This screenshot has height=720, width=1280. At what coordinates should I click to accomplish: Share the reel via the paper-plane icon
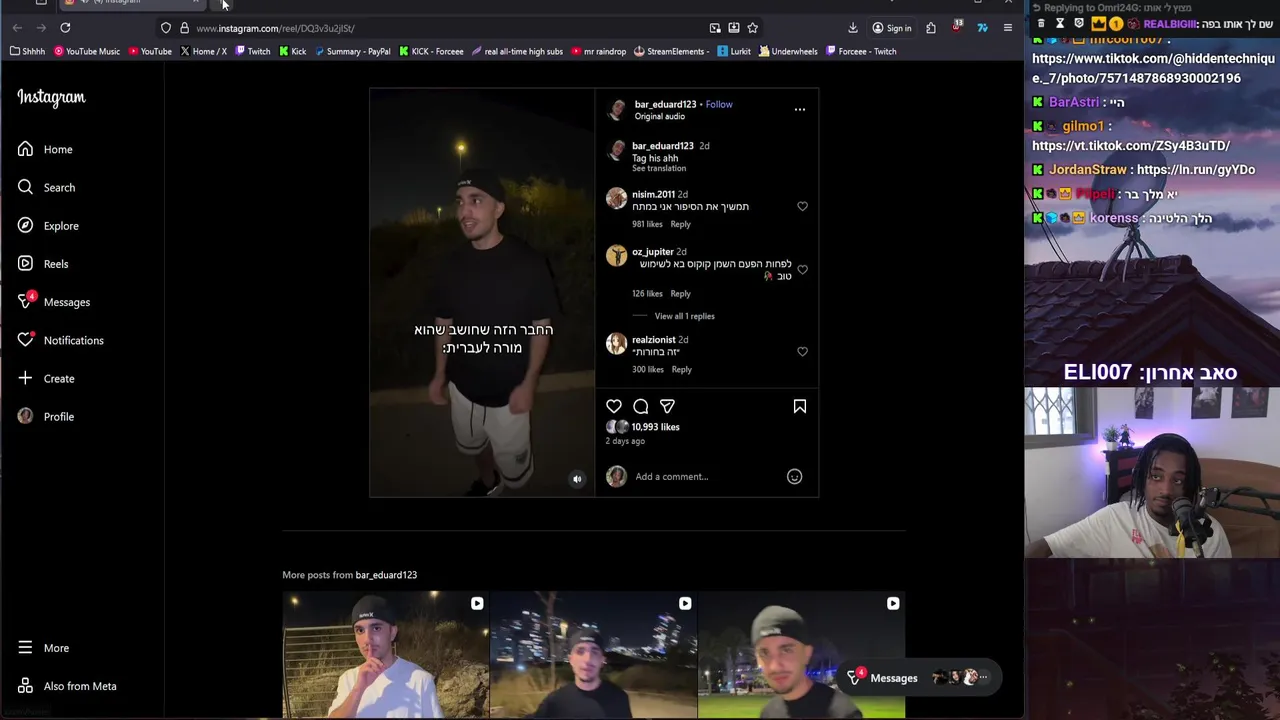coord(667,406)
